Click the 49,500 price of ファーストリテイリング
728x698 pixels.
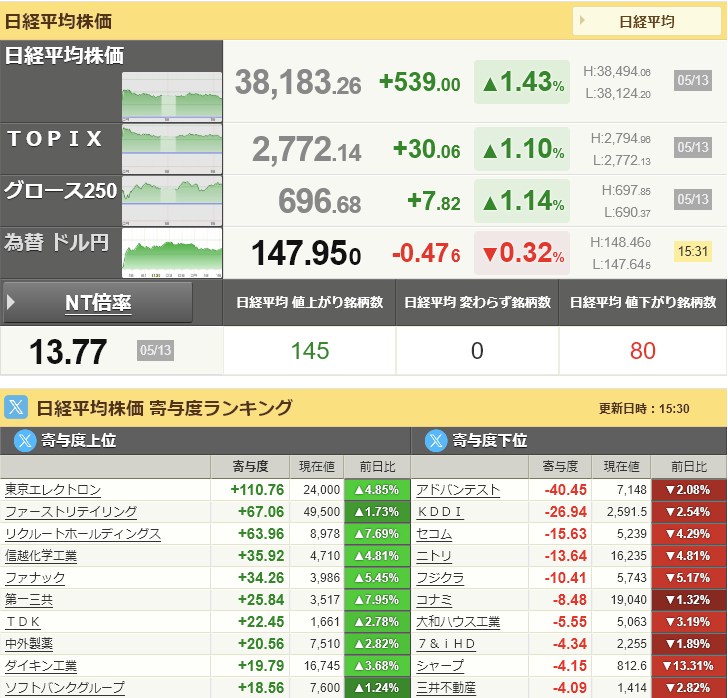[x=321, y=512]
